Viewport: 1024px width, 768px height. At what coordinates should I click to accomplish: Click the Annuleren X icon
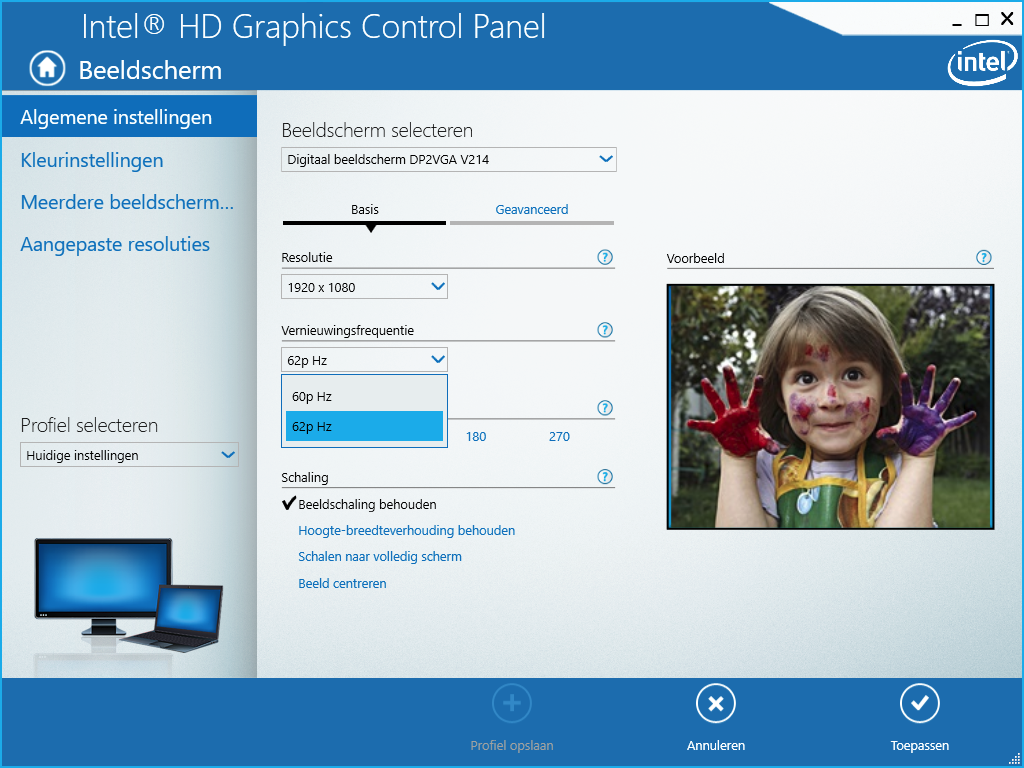coord(716,703)
